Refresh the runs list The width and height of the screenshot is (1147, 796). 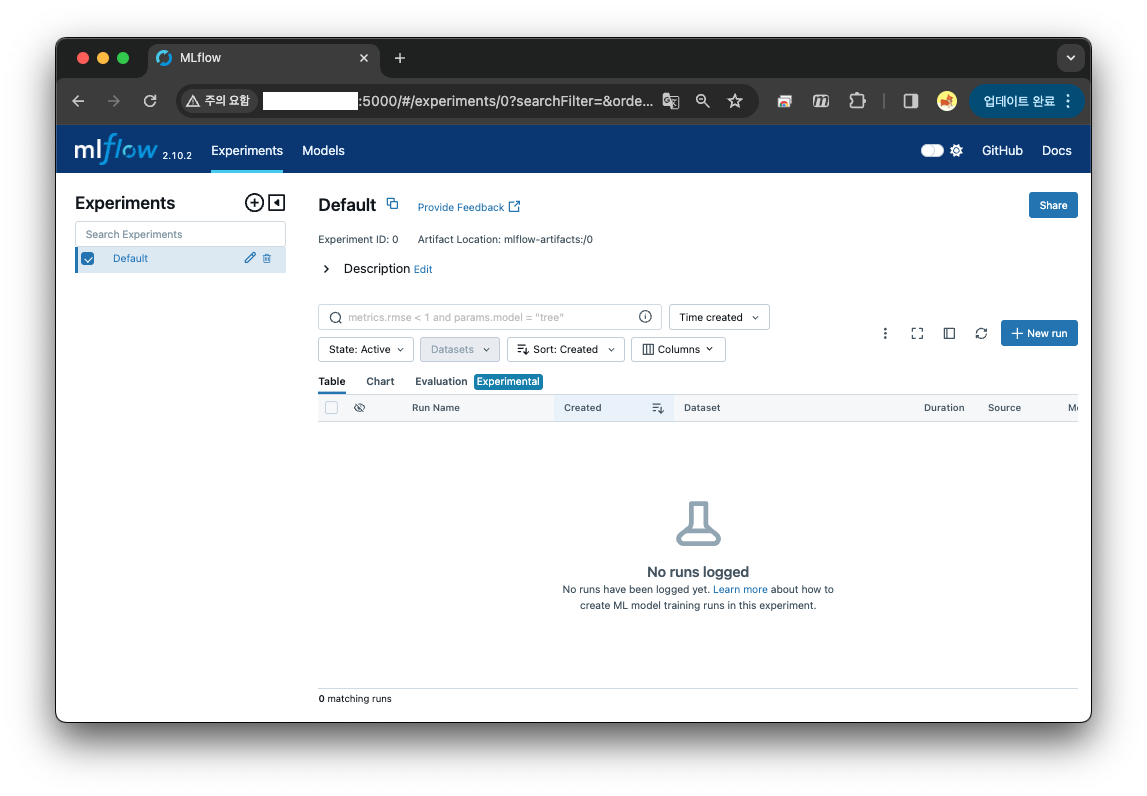[x=982, y=334]
